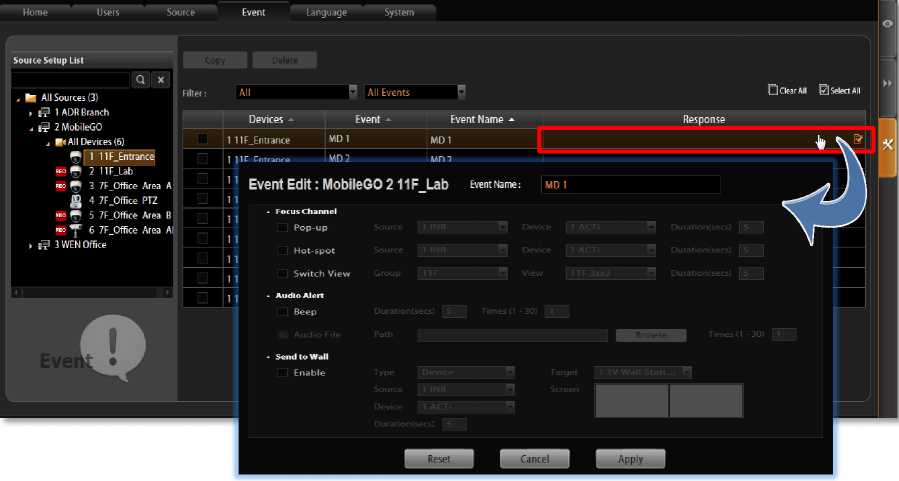Screen dimensions: 899x481
Task: Open the System tab
Action: click(x=400, y=12)
